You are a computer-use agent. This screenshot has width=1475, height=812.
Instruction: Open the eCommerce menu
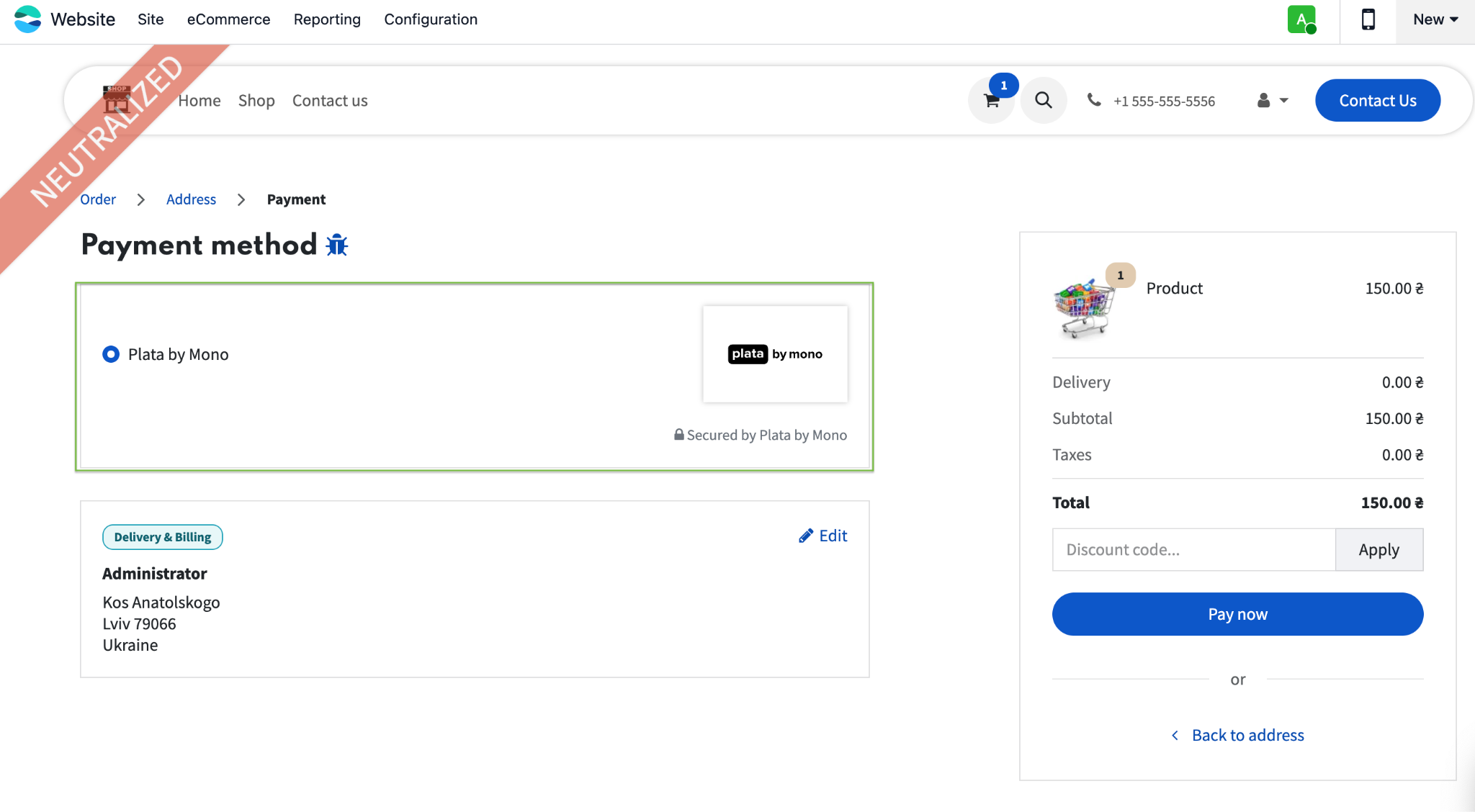click(228, 19)
